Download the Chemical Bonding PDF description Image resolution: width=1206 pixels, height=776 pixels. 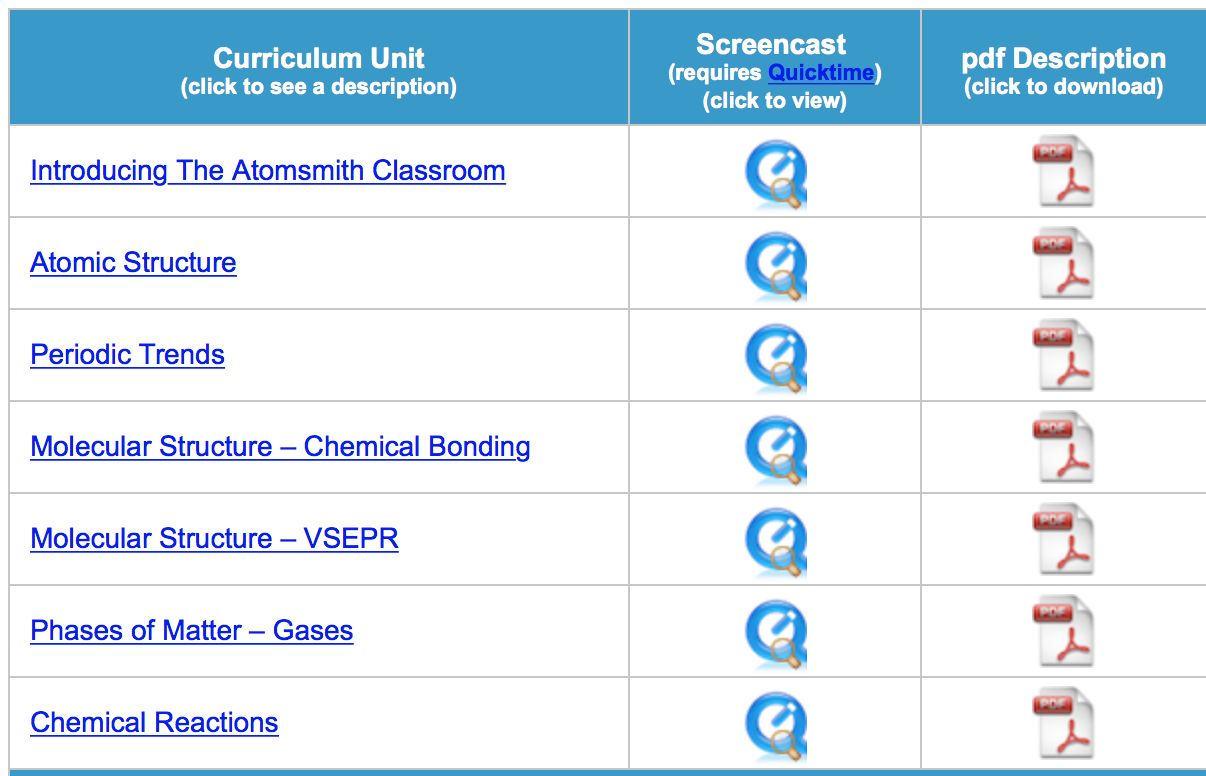tap(1063, 450)
